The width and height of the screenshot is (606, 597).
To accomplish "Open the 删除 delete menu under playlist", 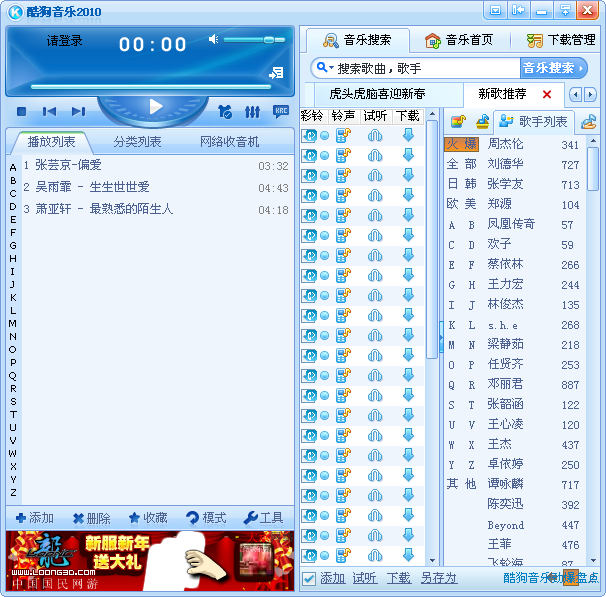I will tap(92, 518).
